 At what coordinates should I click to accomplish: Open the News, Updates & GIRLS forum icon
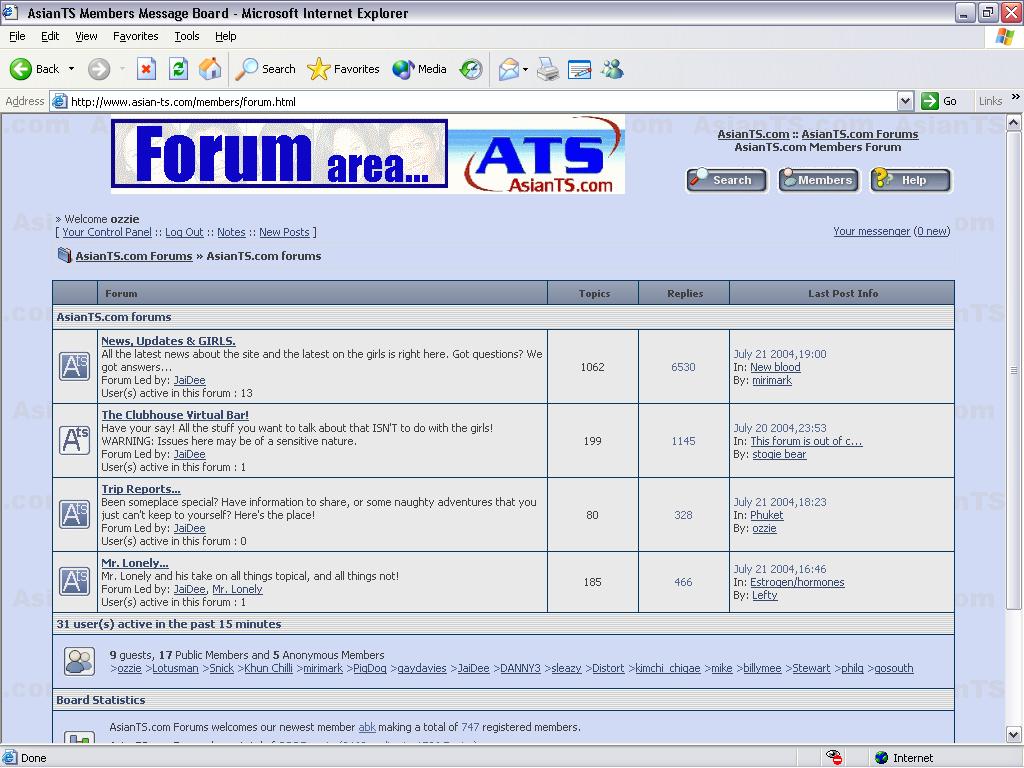pyautogui.click(x=74, y=366)
